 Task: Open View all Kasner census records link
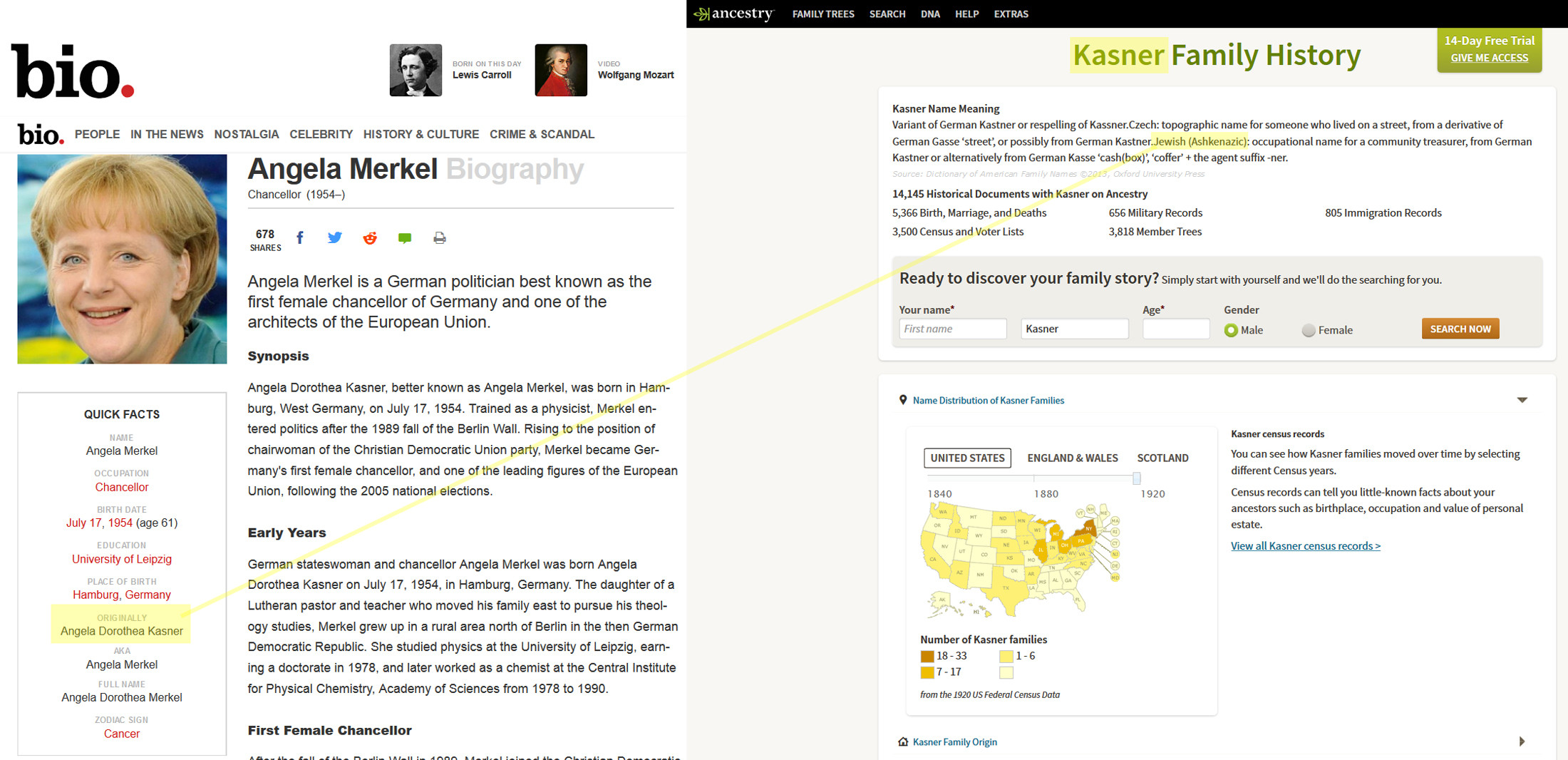point(1305,546)
